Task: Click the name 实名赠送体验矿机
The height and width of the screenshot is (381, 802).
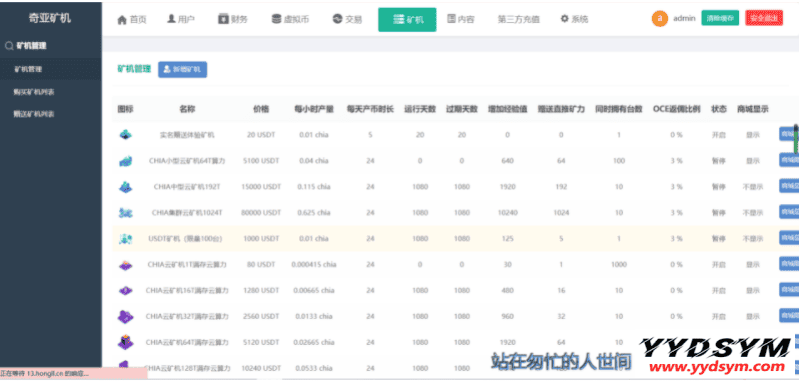Action: 187,135
